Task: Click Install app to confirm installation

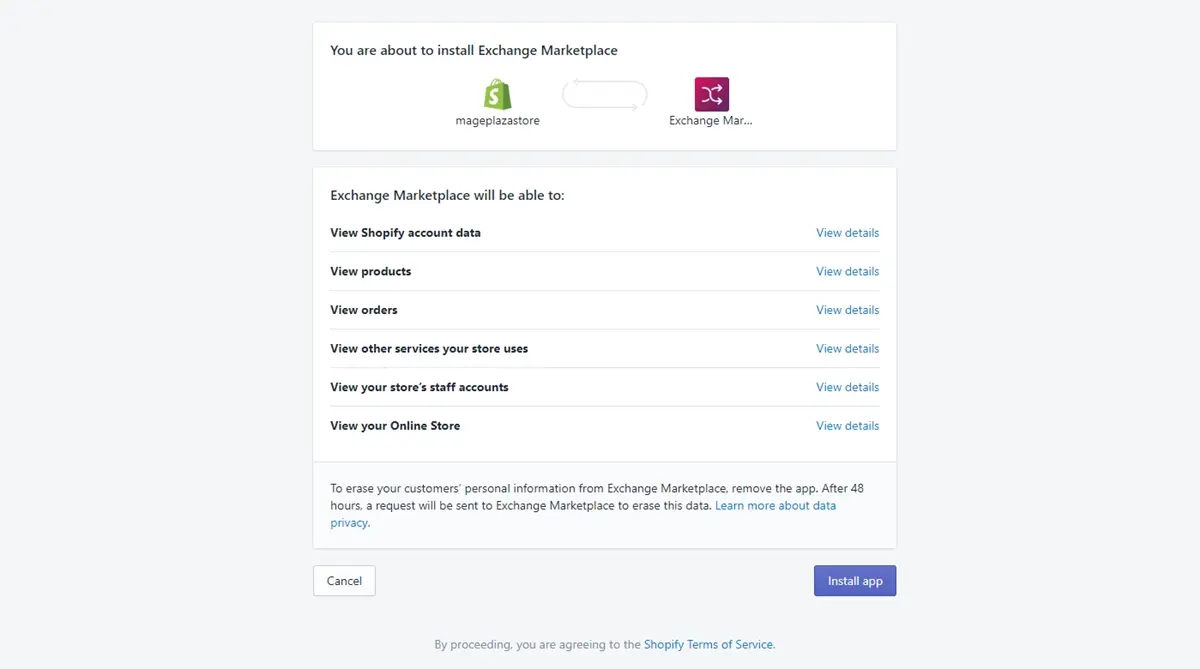Action: pos(854,580)
